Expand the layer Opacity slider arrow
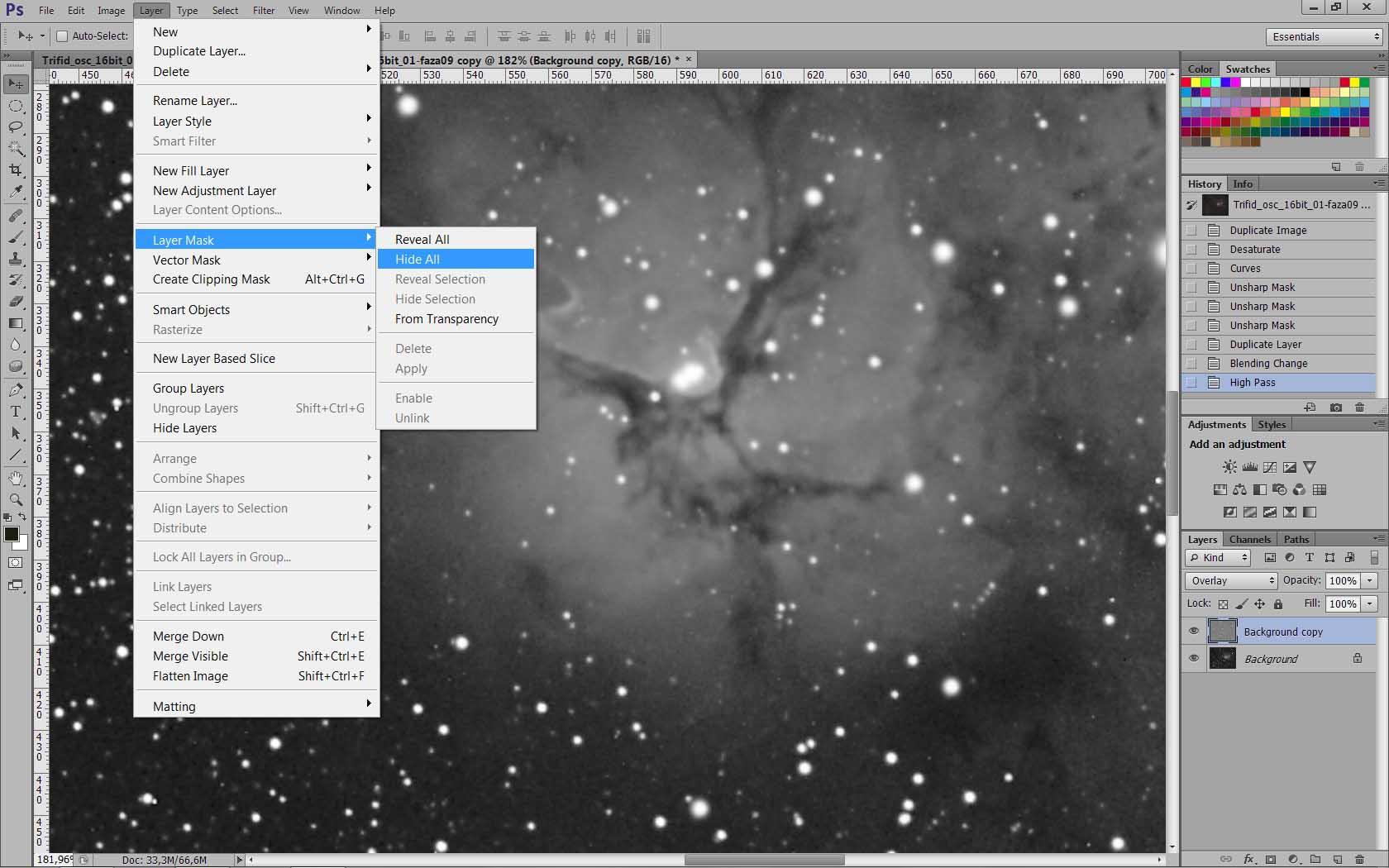This screenshot has height=868, width=1389. tap(1370, 581)
